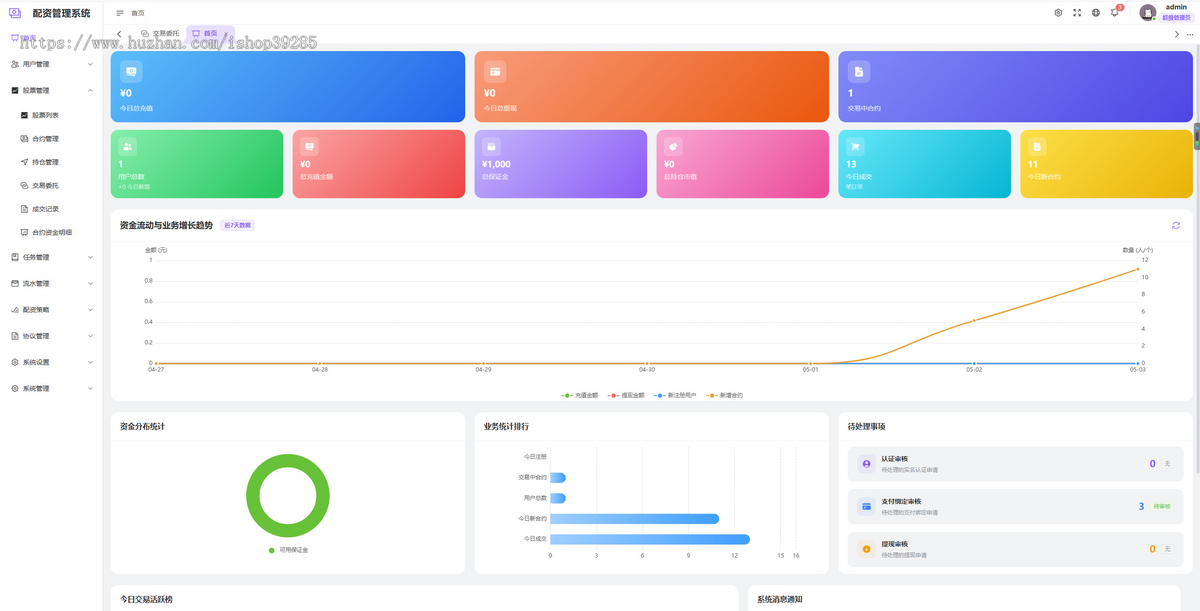Click the 配资管理系统 logo icon

tap(15, 13)
